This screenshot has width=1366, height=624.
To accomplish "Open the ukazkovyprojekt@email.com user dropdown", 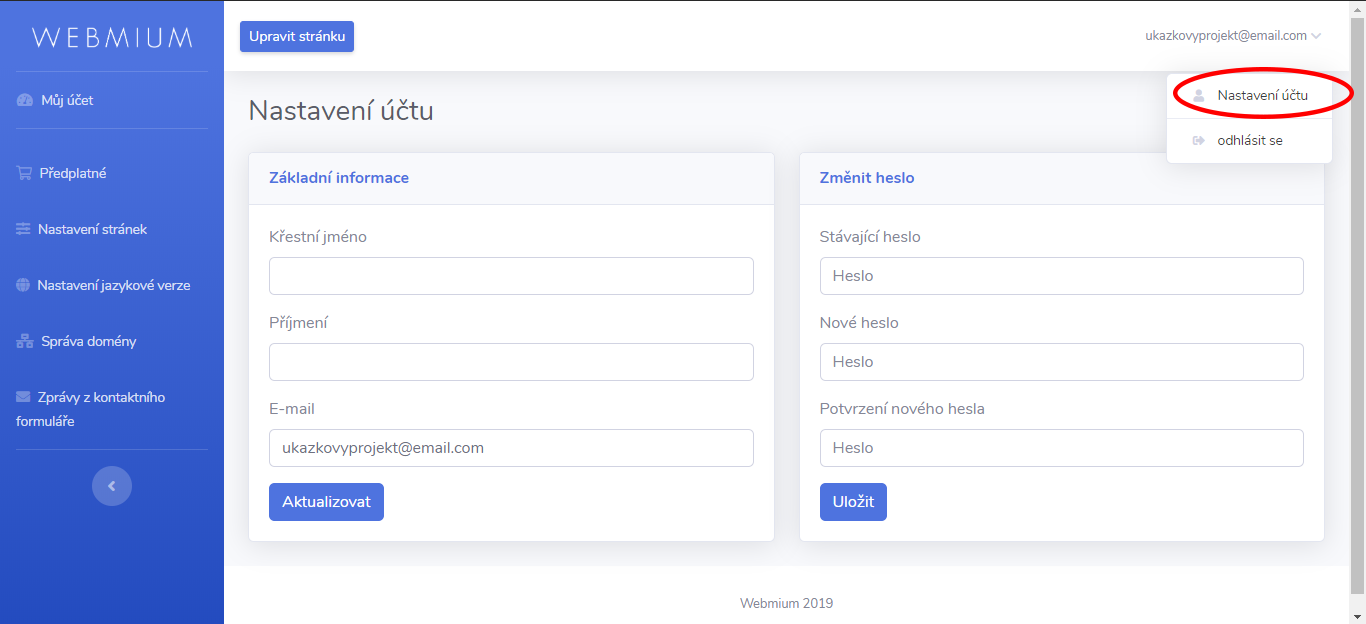I will (x=1232, y=36).
